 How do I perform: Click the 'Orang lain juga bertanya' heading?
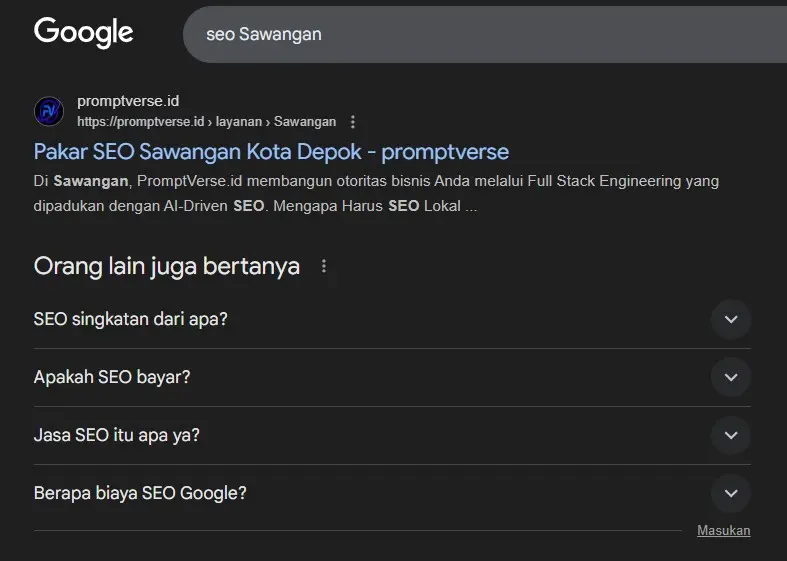pos(167,266)
